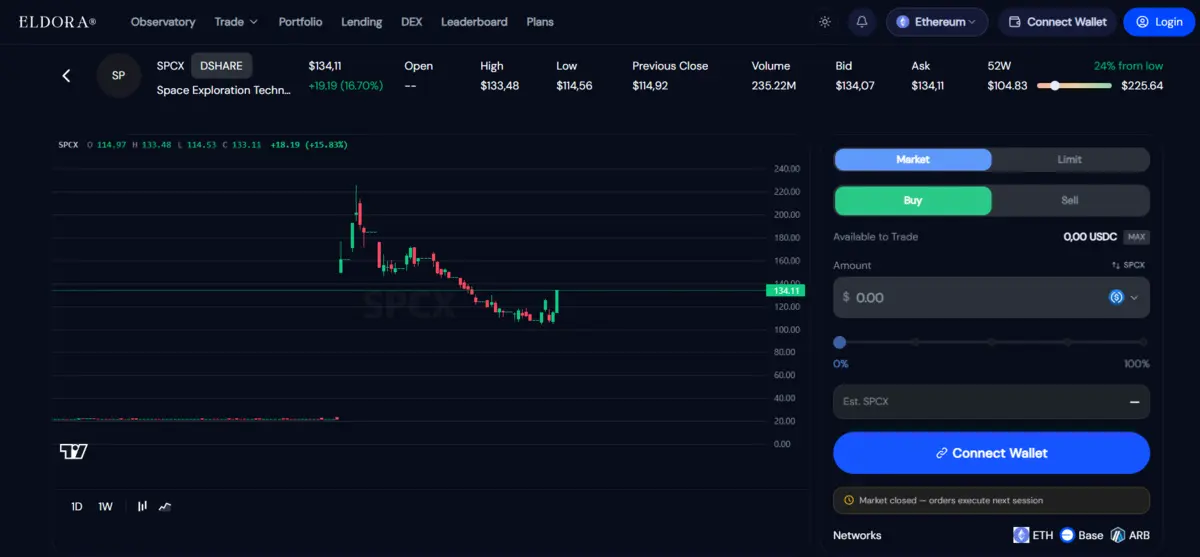Screen dimensions: 1200x557
Task: Click the 'Market closed' notice banner
Action: point(991,500)
